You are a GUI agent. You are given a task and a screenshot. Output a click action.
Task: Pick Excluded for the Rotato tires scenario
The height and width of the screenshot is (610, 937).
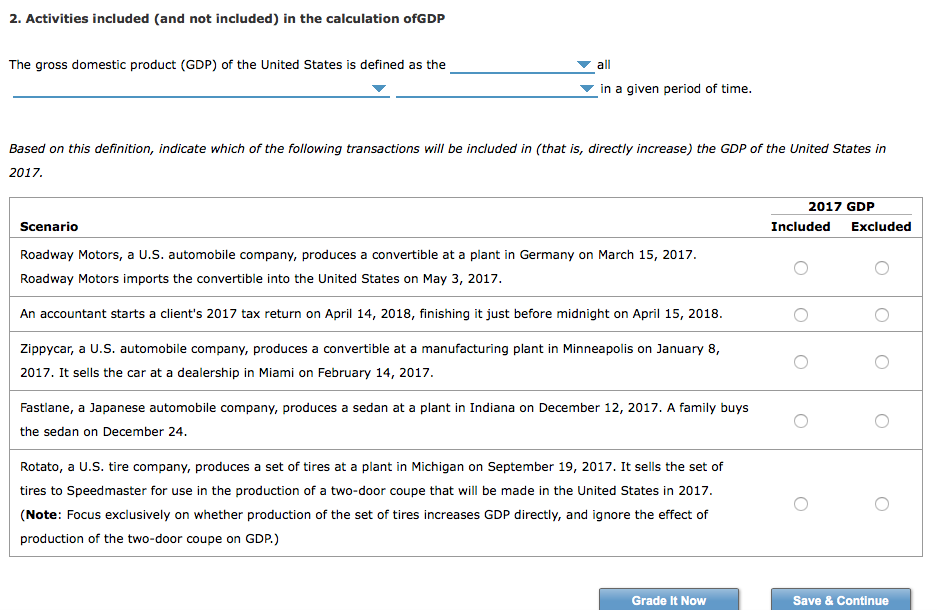pos(881,504)
